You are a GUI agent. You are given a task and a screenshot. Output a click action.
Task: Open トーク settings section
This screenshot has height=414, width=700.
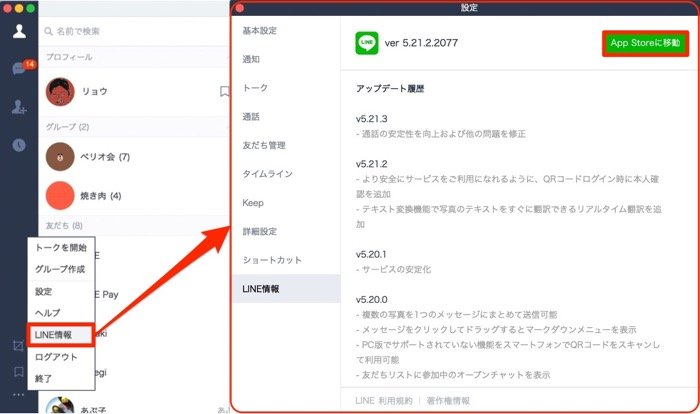(x=286, y=88)
